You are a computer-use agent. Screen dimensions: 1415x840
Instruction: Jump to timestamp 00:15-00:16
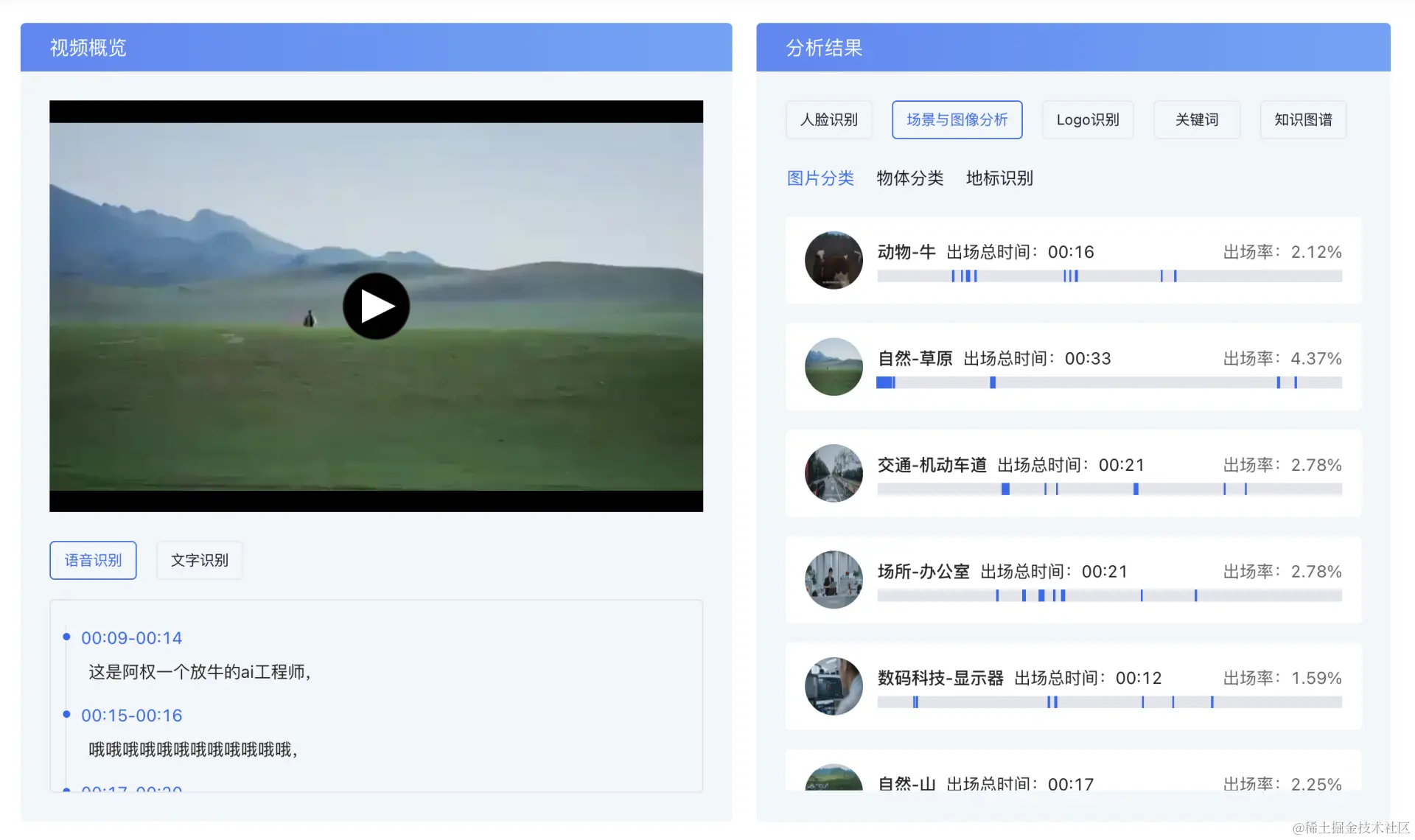[131, 715]
